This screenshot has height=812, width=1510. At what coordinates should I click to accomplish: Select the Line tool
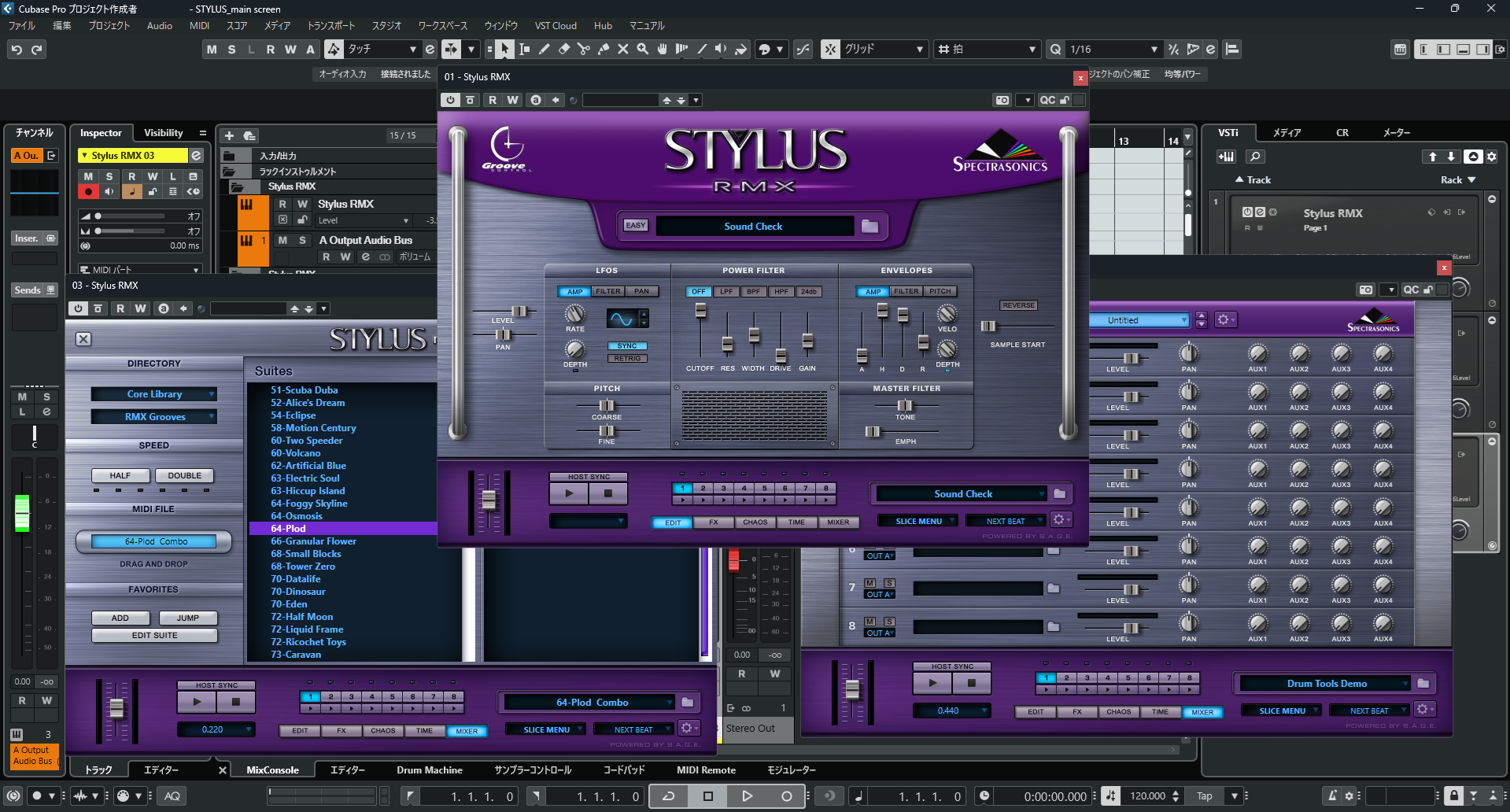click(701, 49)
